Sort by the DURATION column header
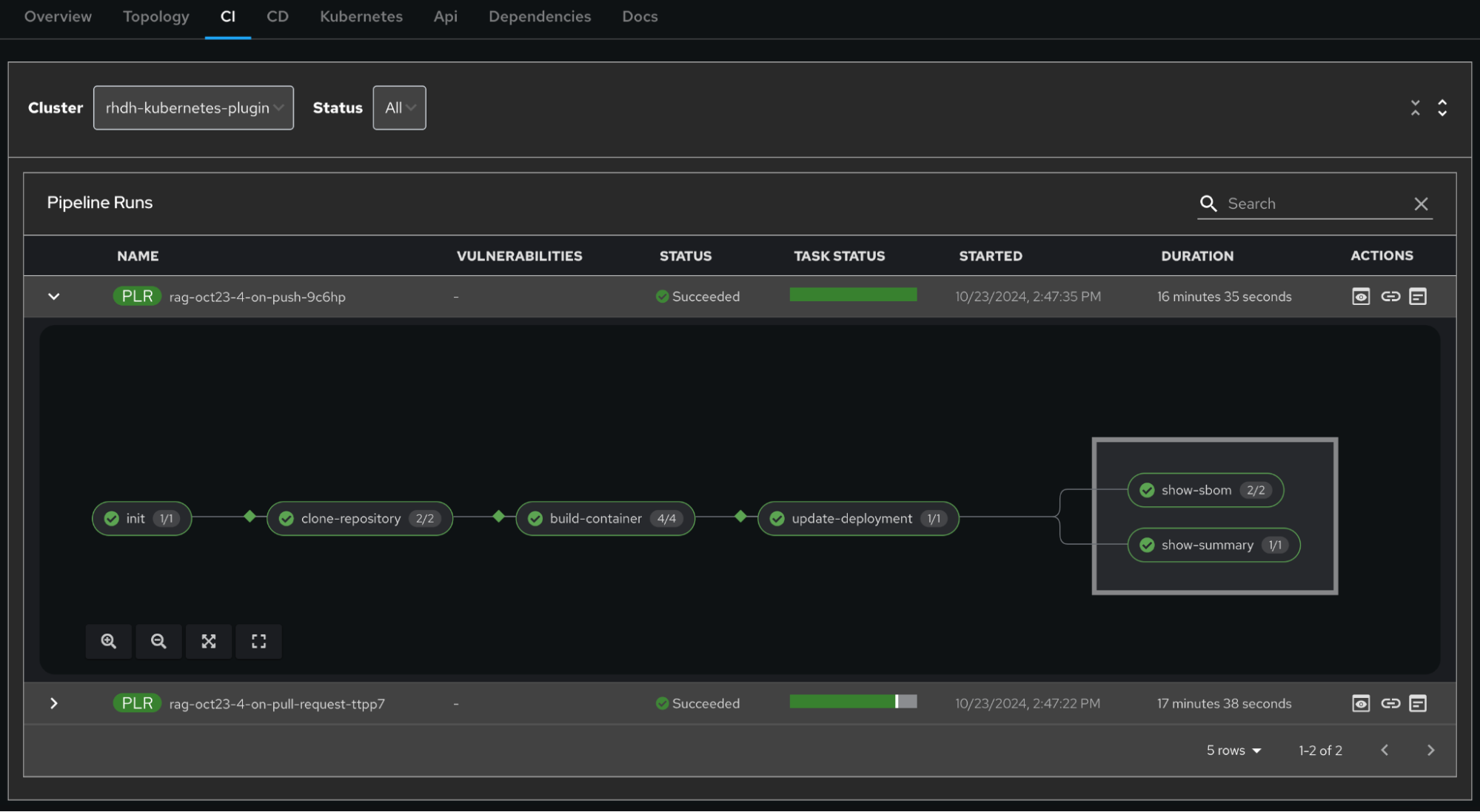This screenshot has width=1480, height=812. click(x=1197, y=256)
